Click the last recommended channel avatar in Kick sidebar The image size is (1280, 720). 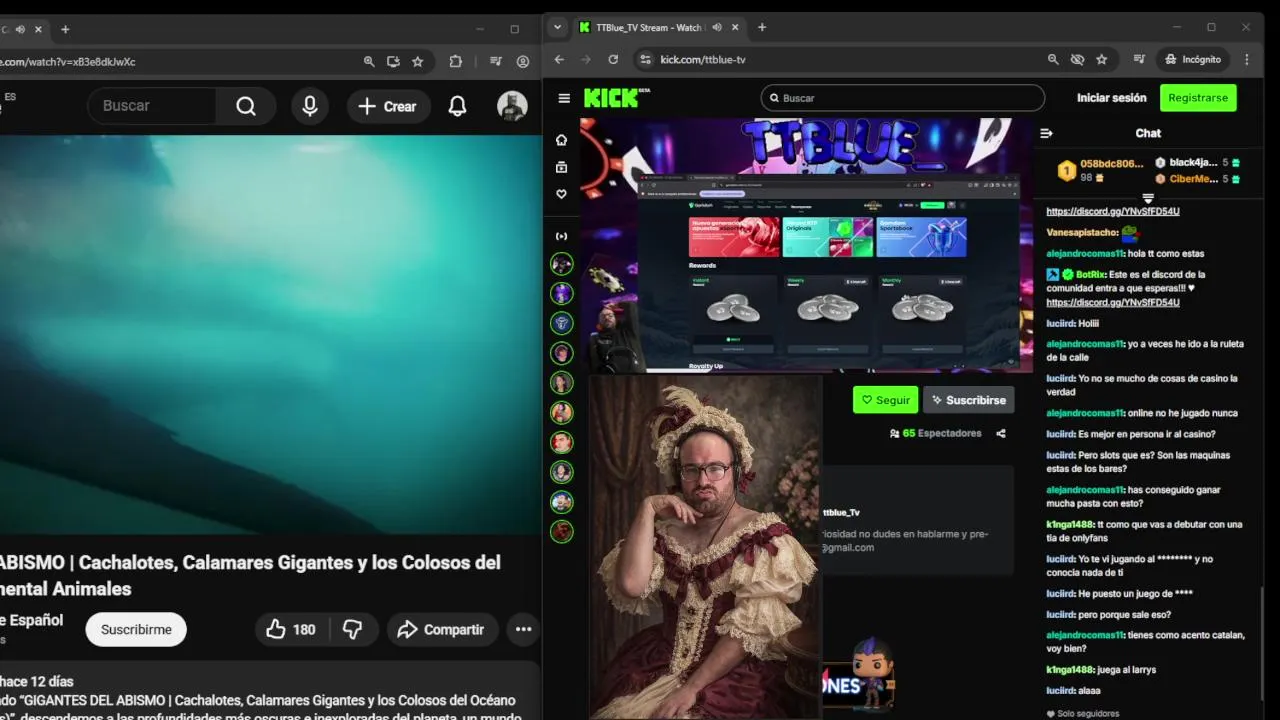pyautogui.click(x=562, y=531)
